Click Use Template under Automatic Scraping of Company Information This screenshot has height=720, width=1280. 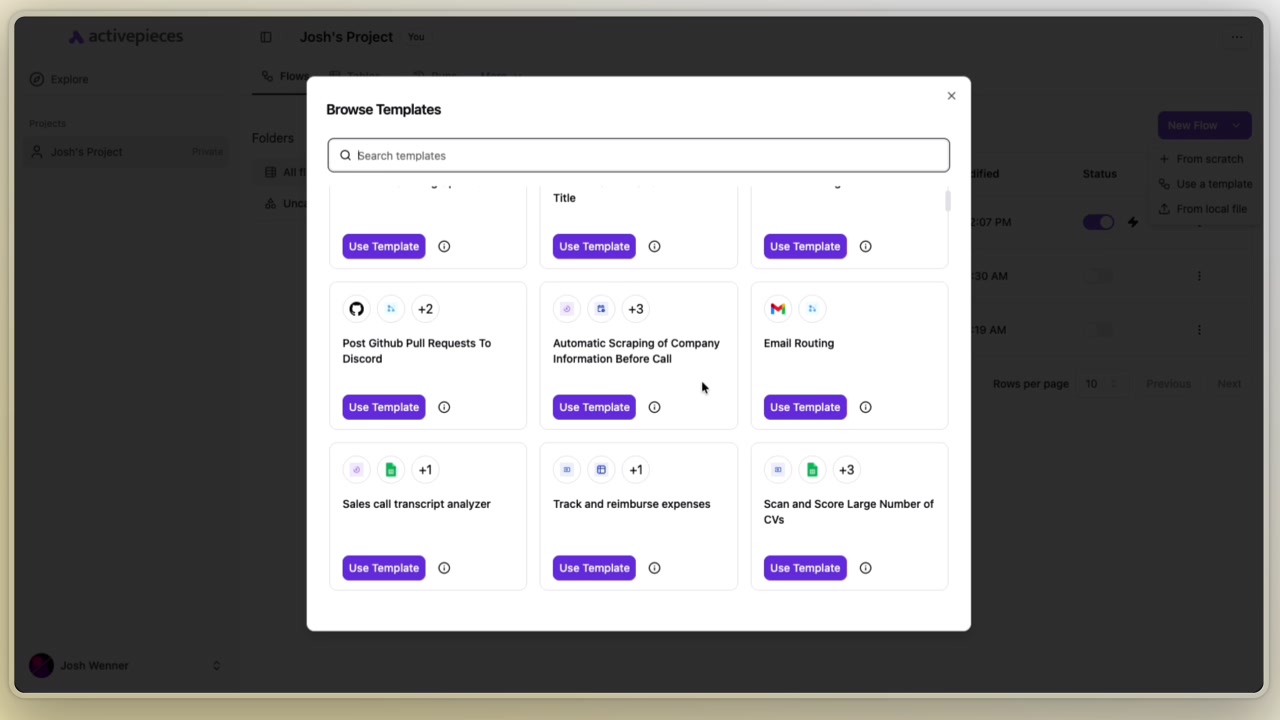tap(594, 407)
